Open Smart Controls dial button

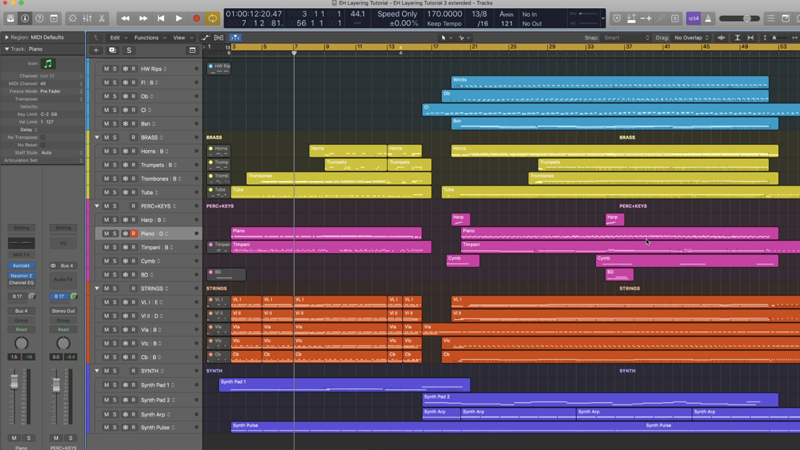coord(72,18)
